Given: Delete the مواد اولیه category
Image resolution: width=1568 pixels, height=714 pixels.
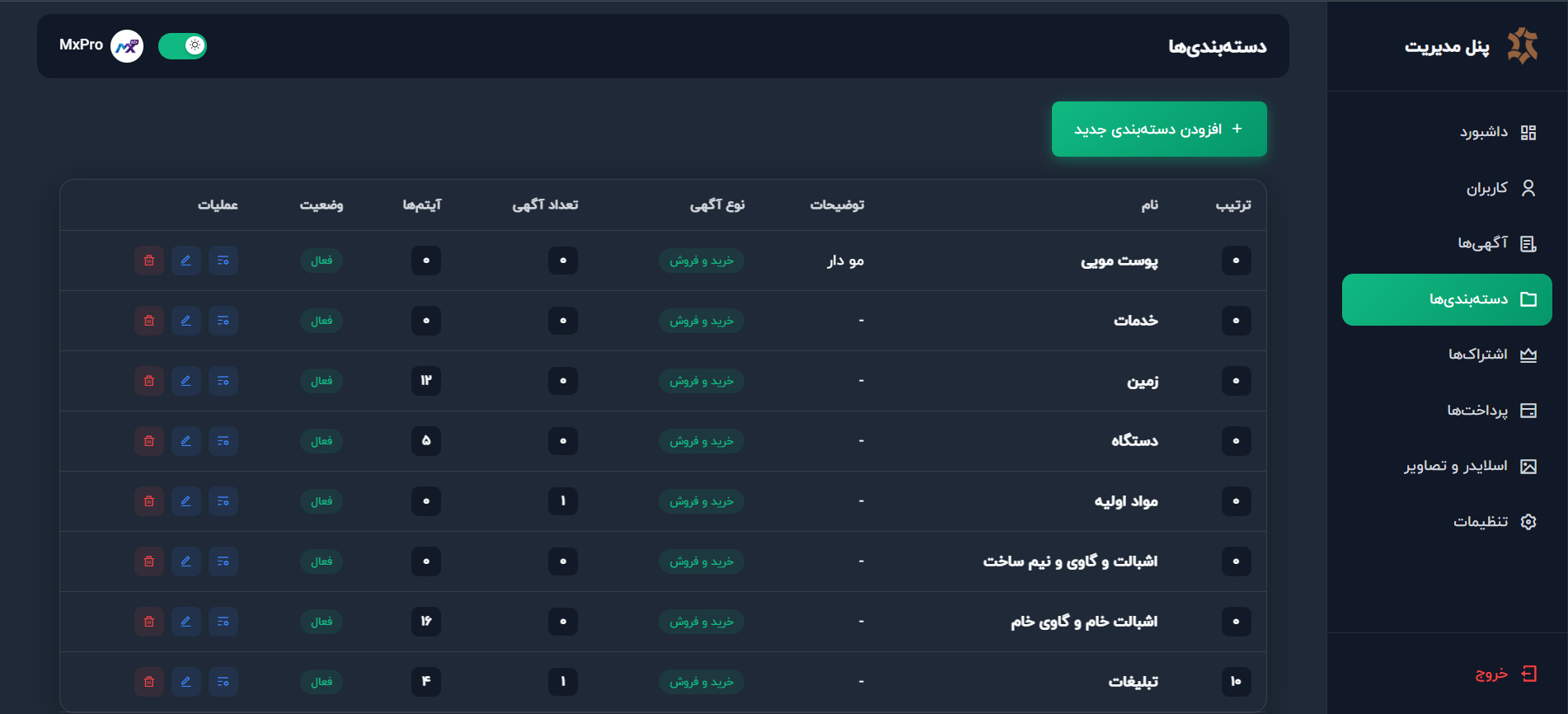Looking at the screenshot, I should point(149,501).
